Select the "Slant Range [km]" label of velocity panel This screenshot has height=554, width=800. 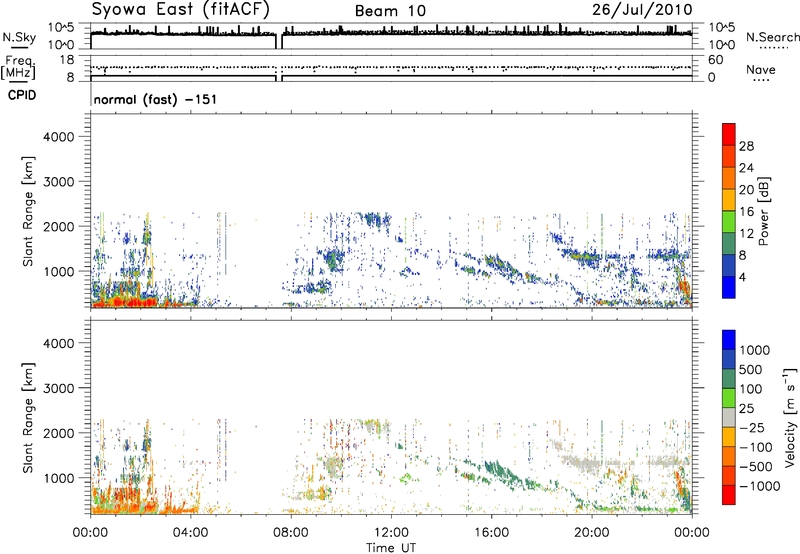point(28,418)
